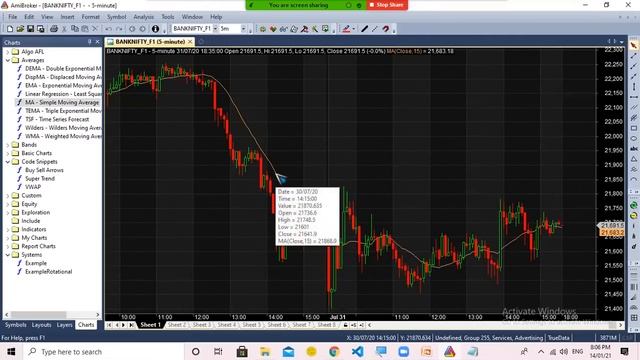Viewport: 640px width, 360px height.
Task: Click the red line color toolbar icon
Action: tap(347, 29)
